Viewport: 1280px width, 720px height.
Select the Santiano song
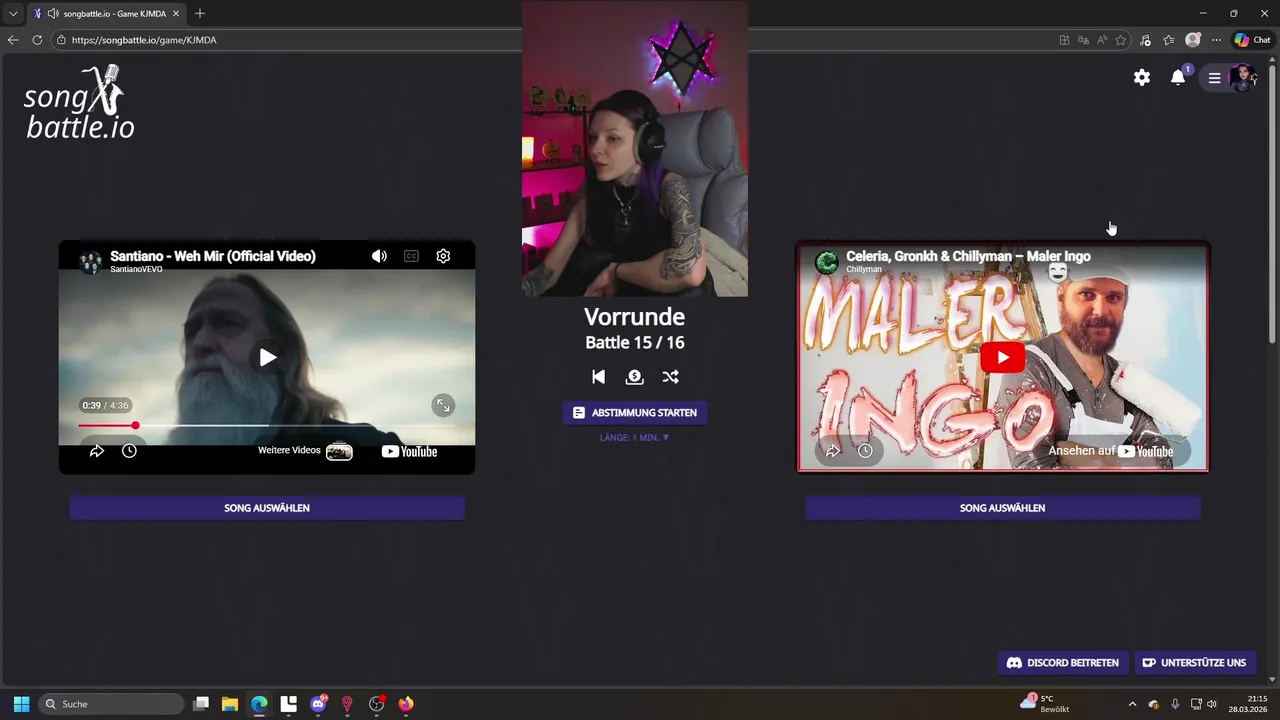(x=267, y=508)
